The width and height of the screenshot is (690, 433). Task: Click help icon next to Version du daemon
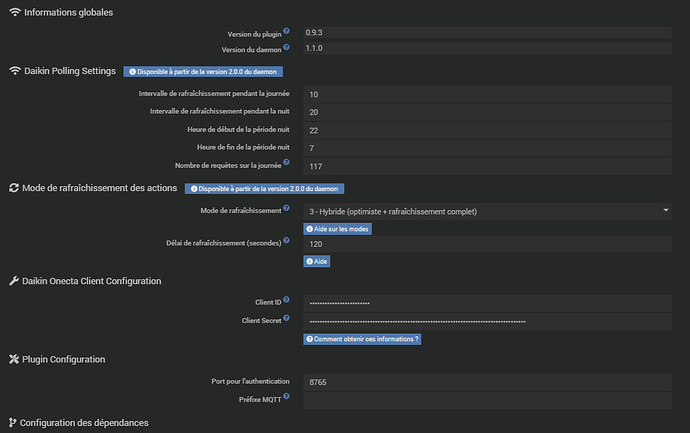point(286,46)
